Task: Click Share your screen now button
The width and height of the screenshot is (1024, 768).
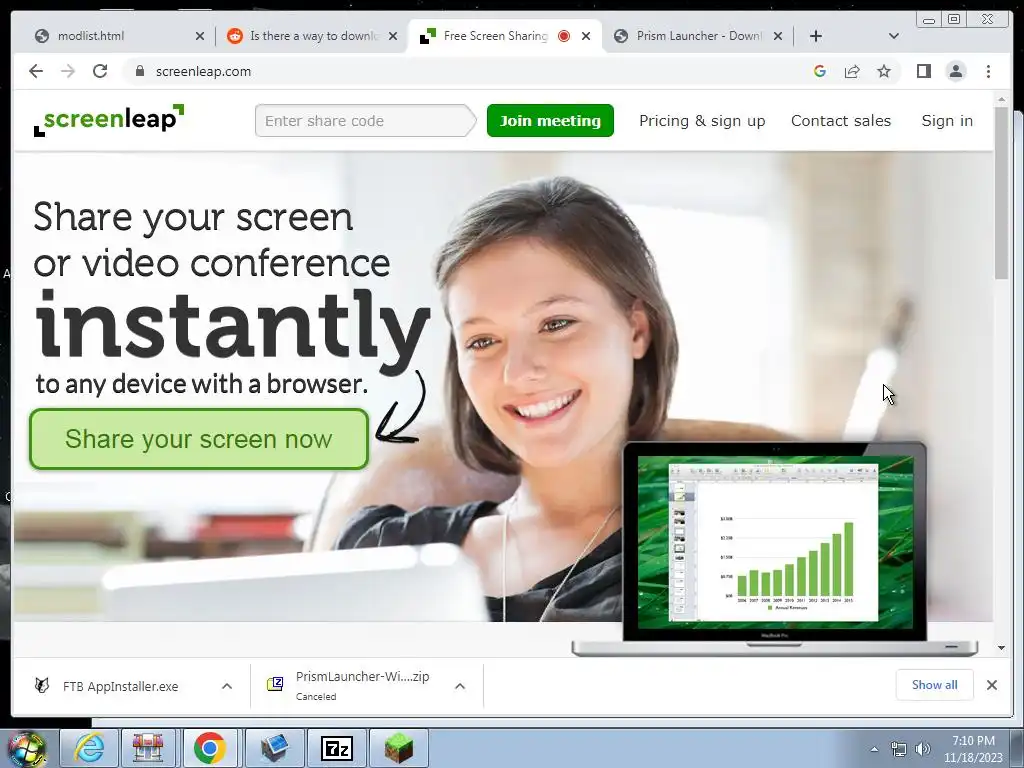Action: tap(199, 439)
